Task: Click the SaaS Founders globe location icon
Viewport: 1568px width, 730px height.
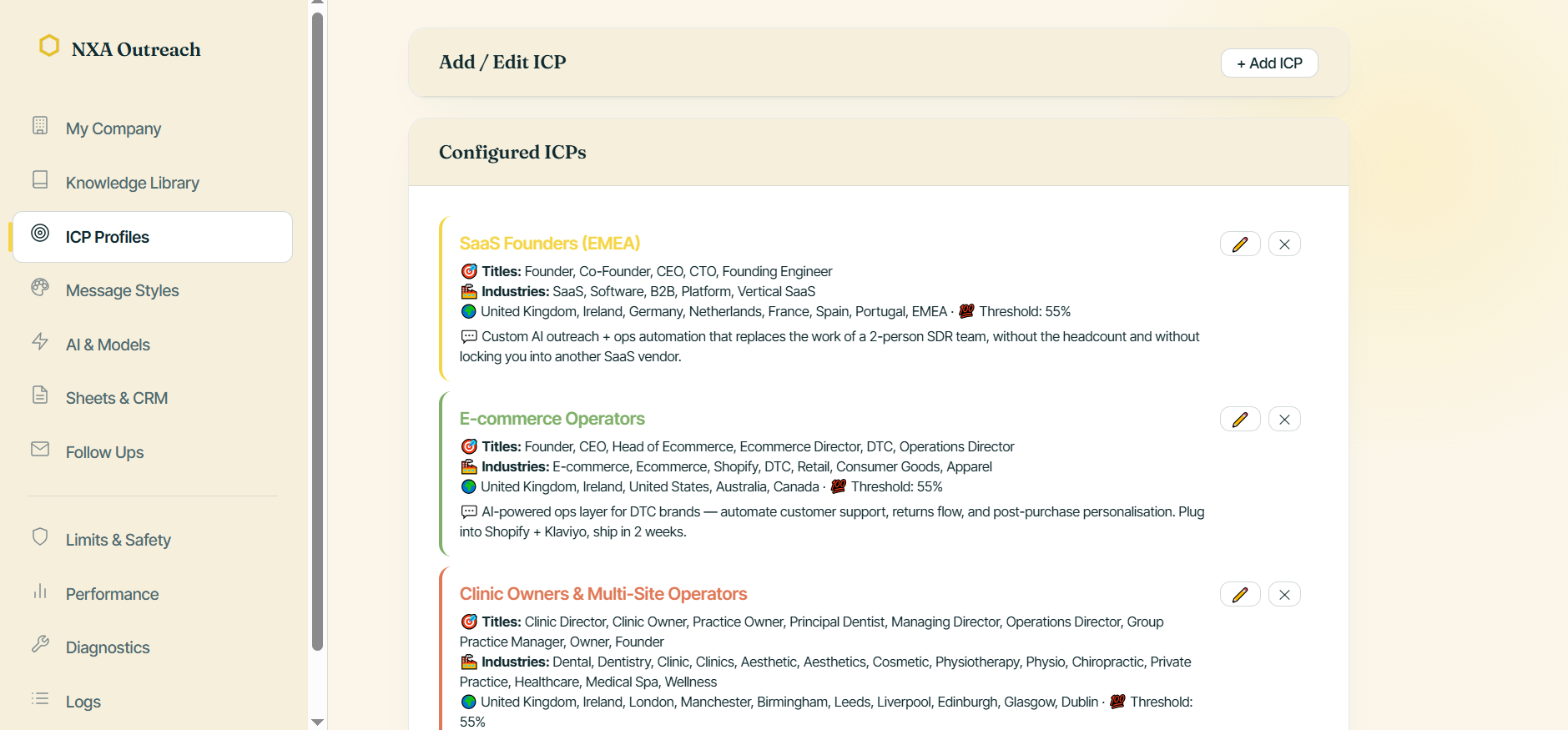Action: [469, 311]
